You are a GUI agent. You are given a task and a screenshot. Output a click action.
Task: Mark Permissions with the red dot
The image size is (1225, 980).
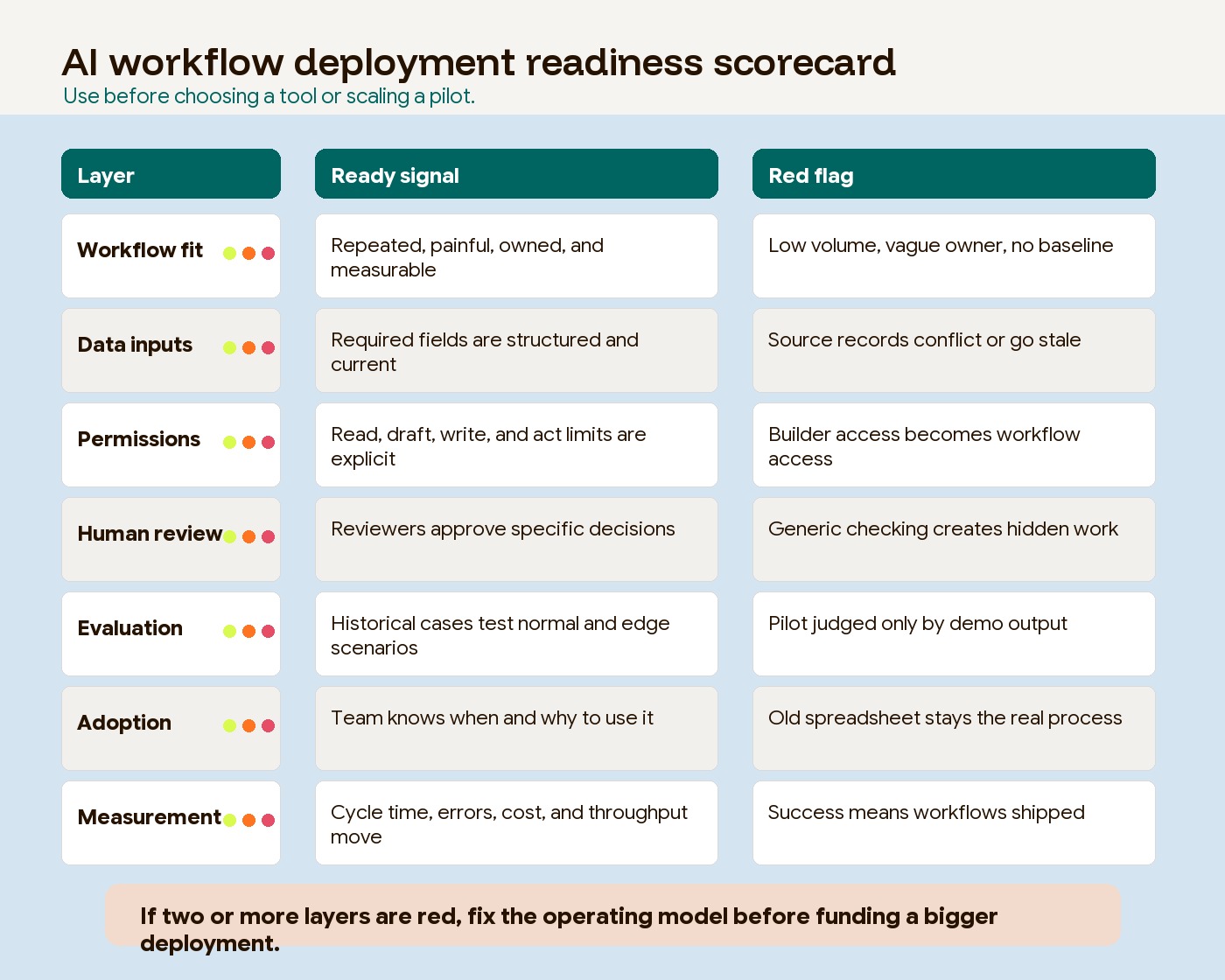tap(268, 442)
